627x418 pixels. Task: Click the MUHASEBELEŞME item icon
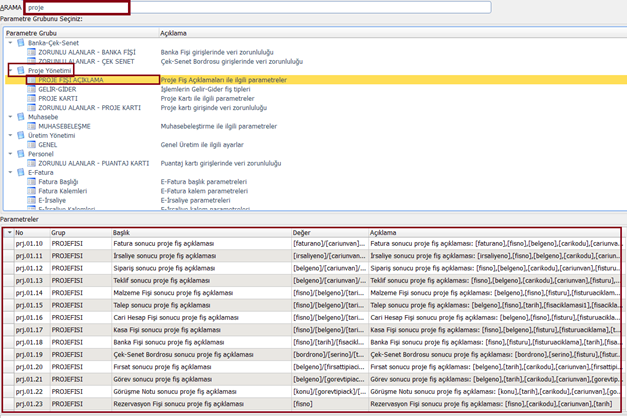point(32,126)
